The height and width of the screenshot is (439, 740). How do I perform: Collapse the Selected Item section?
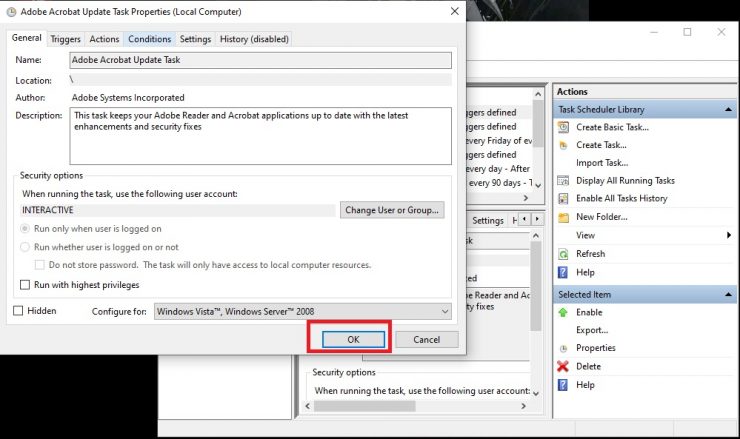click(728, 295)
